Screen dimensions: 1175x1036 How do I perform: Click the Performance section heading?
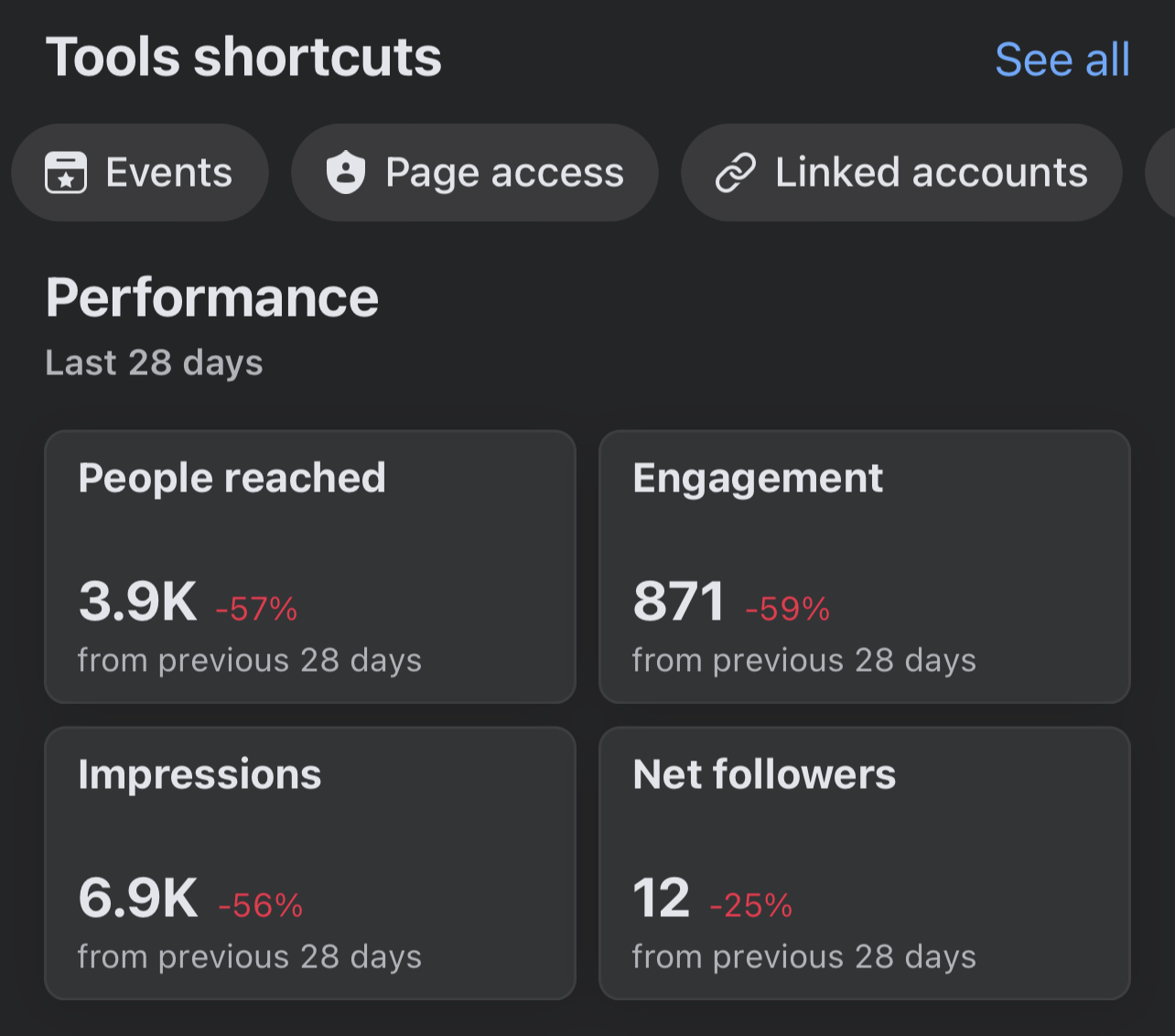pos(212,298)
